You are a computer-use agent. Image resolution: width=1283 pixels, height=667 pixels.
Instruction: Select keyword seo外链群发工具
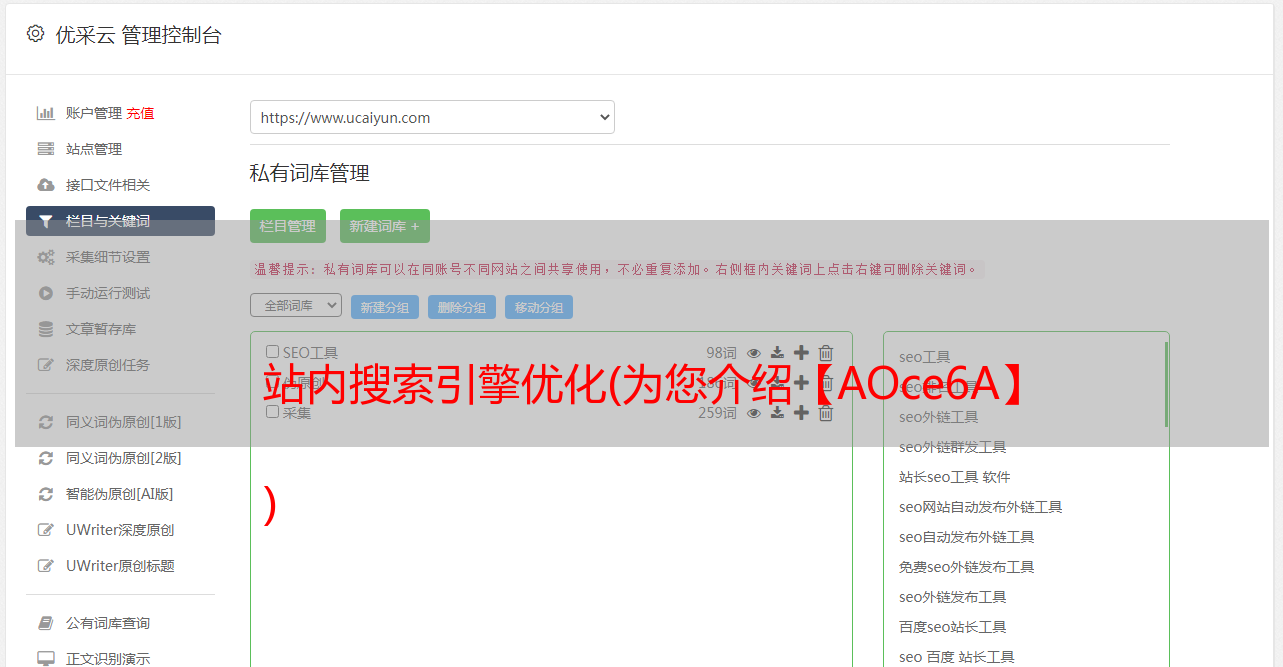(953, 447)
